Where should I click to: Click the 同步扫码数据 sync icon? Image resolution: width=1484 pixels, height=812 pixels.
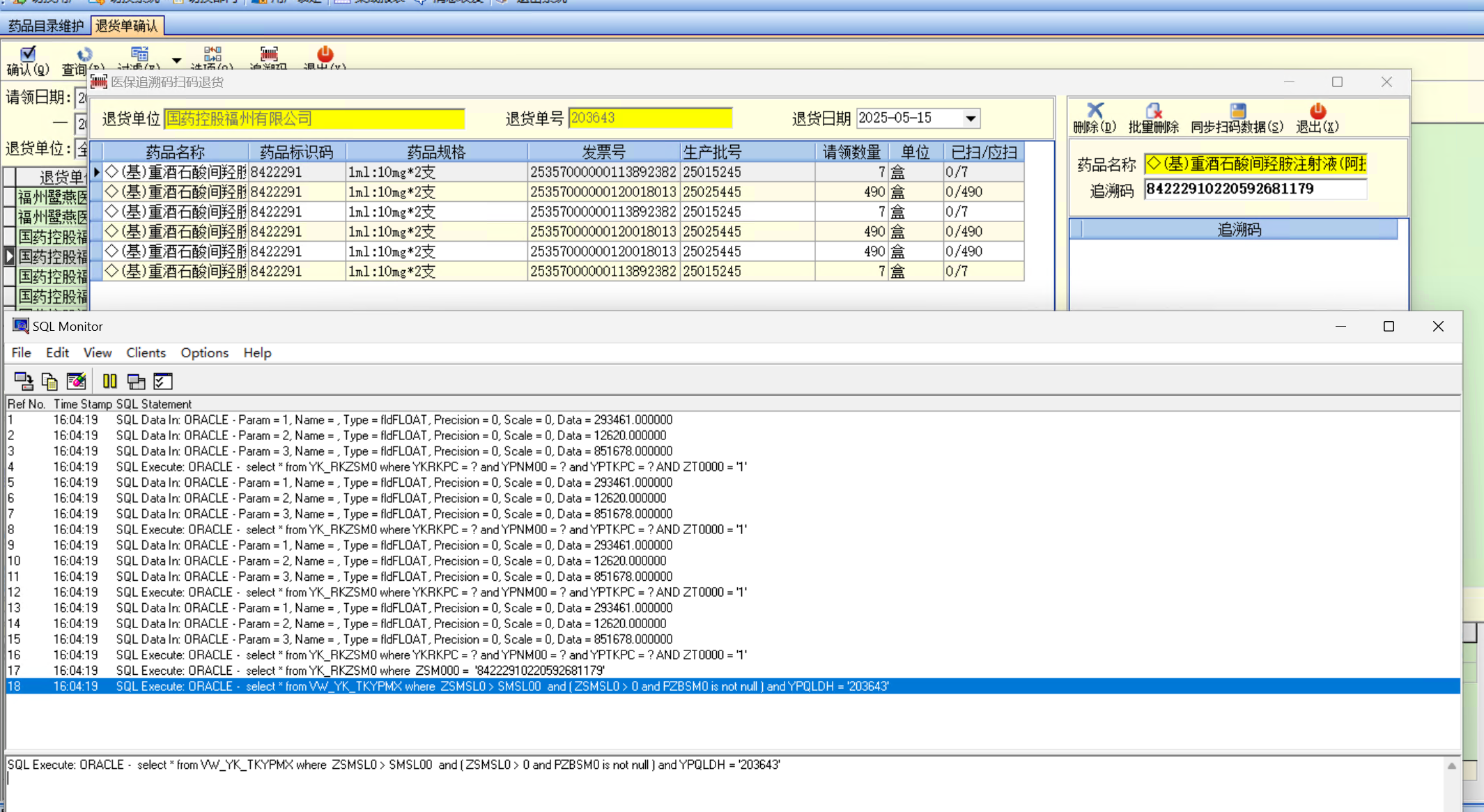1237,111
